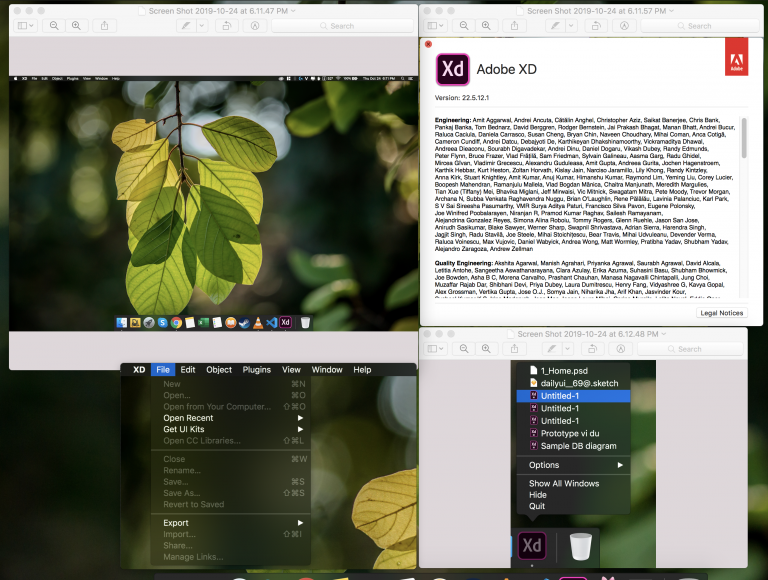Open the Object menu
Viewport: 768px width, 580px height.
(219, 370)
